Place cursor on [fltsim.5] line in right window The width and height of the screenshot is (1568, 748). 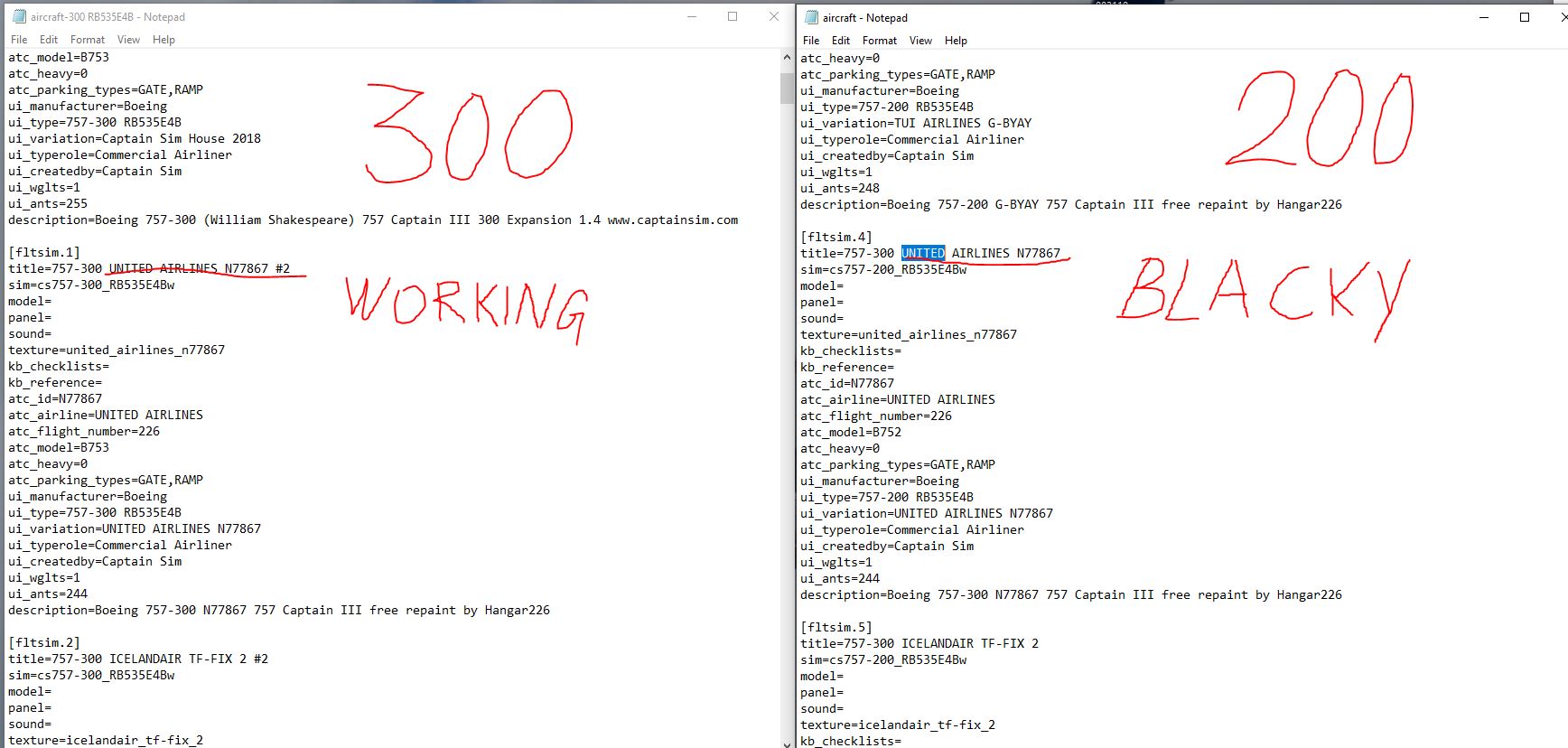click(836, 627)
